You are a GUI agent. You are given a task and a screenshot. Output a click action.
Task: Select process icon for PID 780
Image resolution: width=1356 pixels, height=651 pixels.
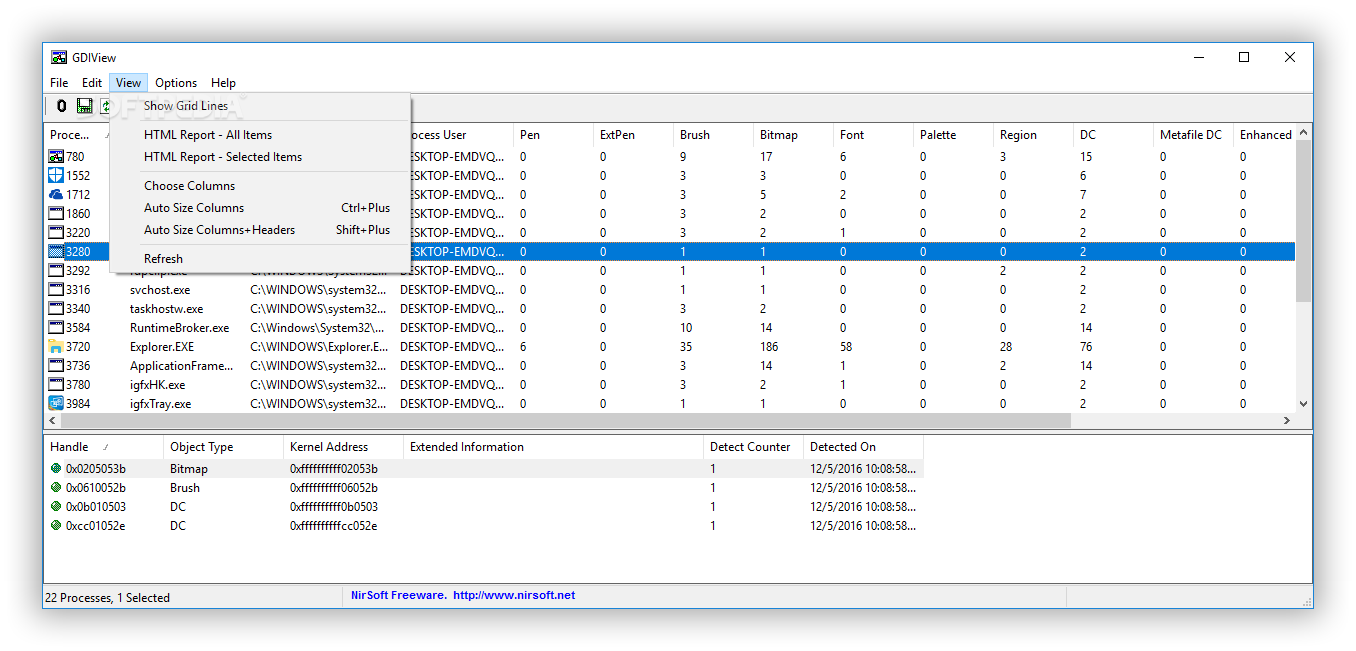coord(56,156)
